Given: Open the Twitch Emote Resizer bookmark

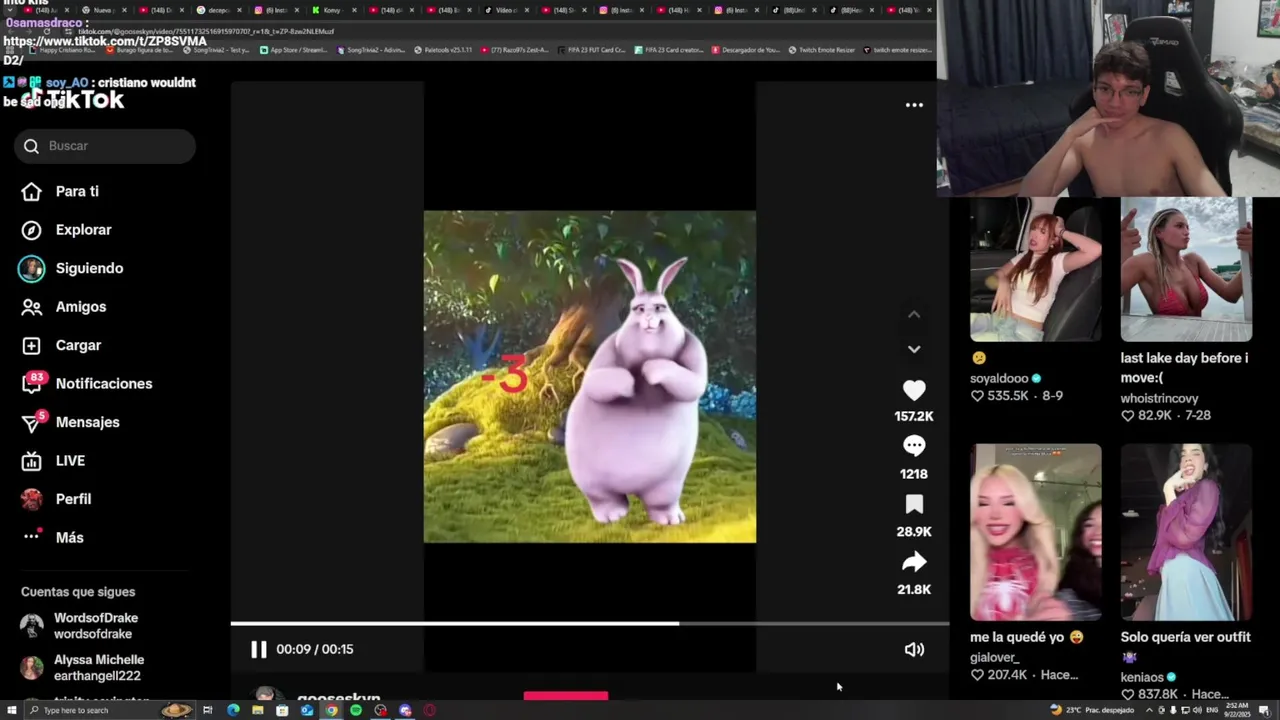Looking at the screenshot, I should (x=820, y=50).
